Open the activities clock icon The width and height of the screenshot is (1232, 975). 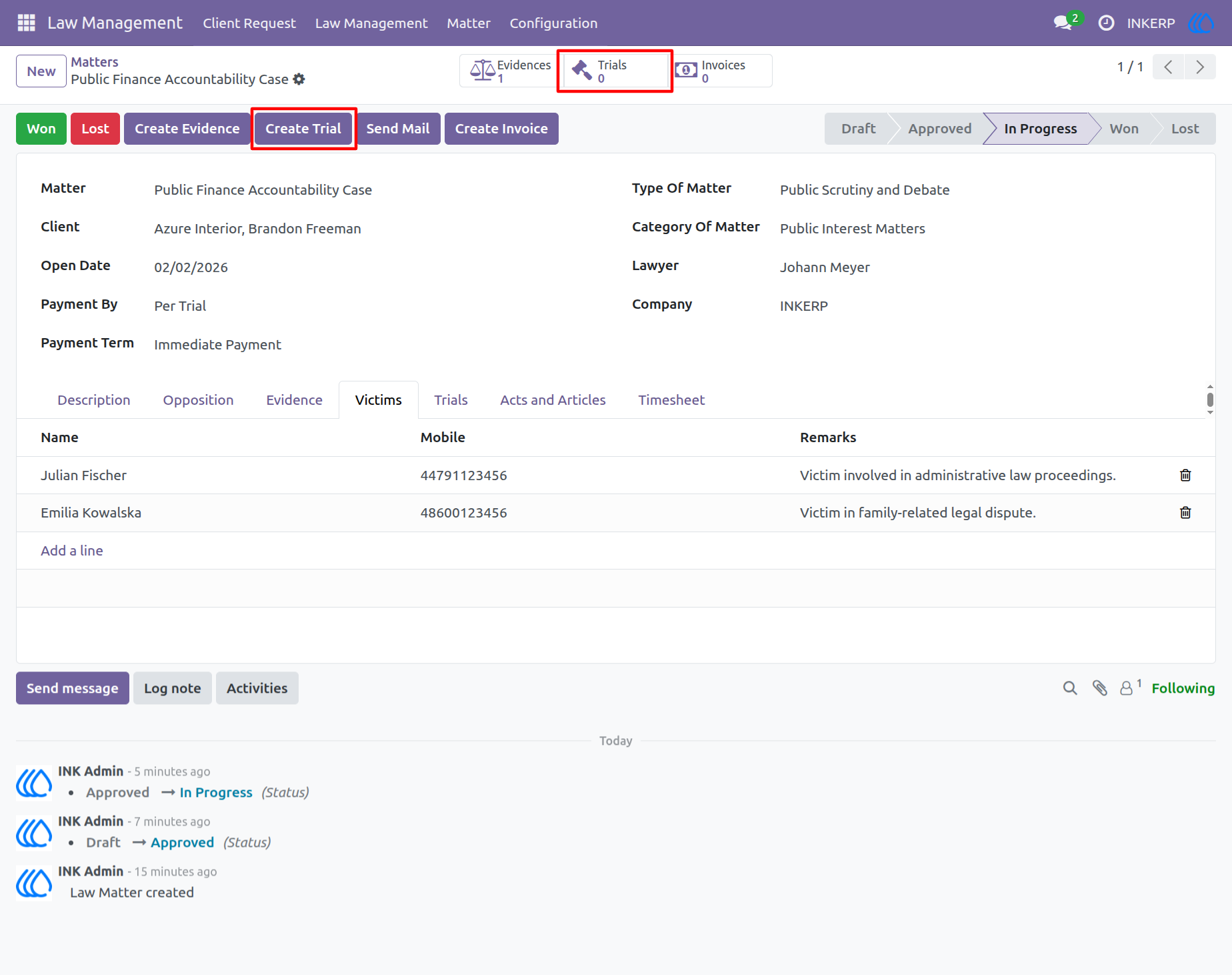click(1106, 23)
